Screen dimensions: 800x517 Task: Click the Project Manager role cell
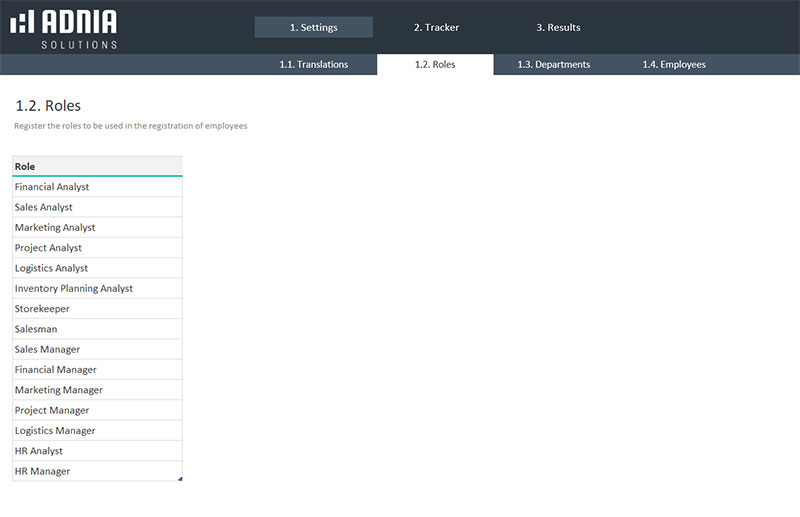coord(97,411)
